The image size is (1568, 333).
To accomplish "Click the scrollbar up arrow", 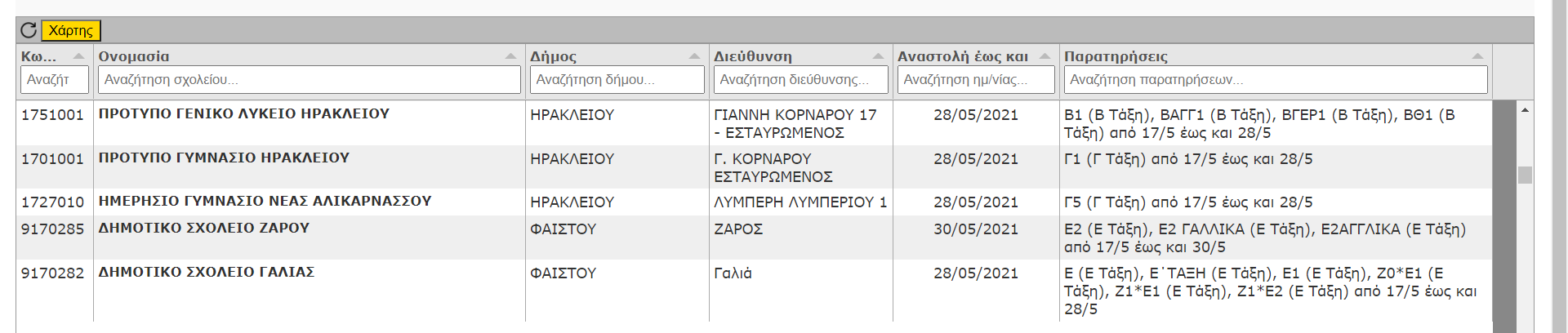I will tap(1525, 109).
